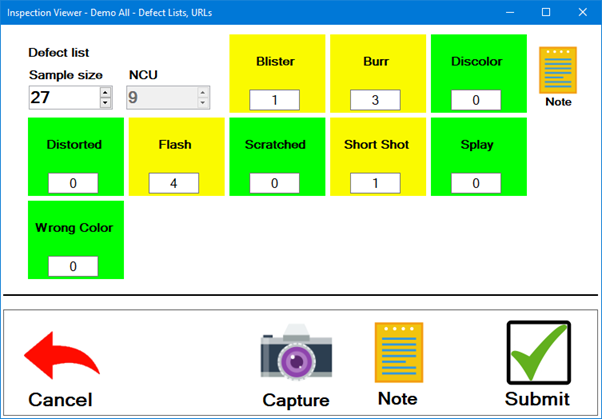Select the yellow Burr defect tile
The image size is (602, 419).
click(x=375, y=62)
